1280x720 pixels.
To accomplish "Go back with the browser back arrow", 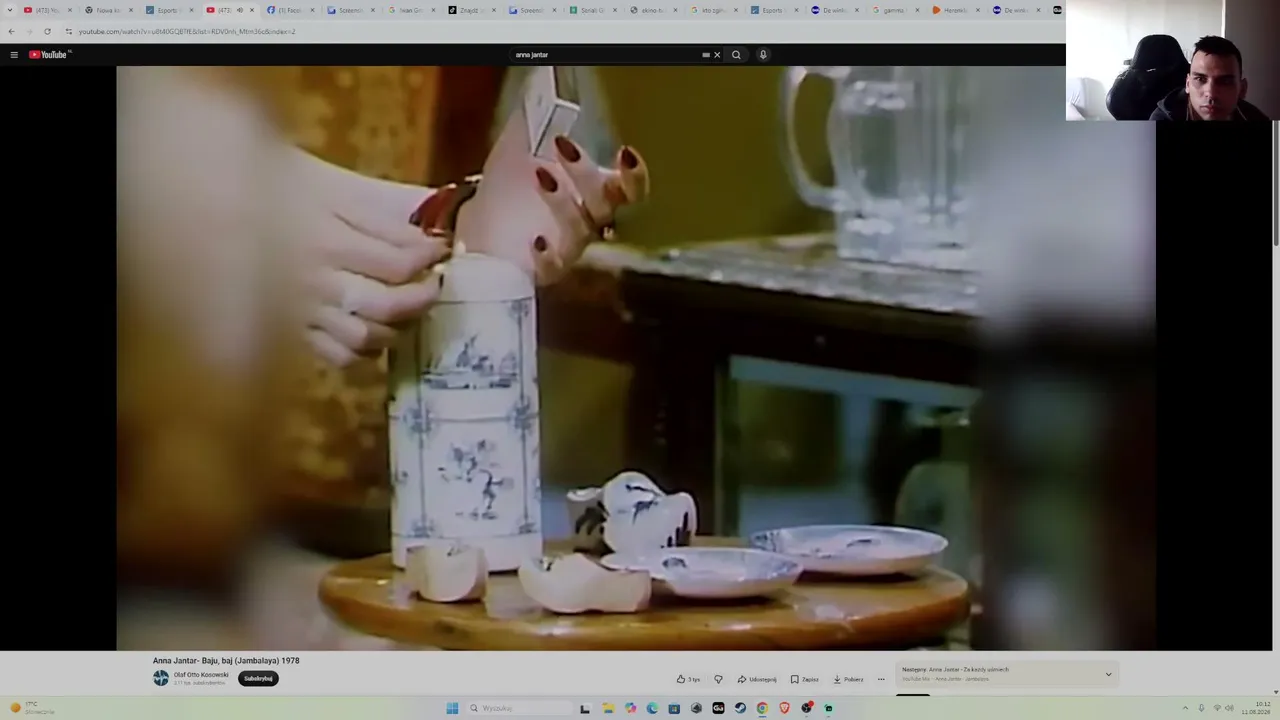I will [11, 31].
